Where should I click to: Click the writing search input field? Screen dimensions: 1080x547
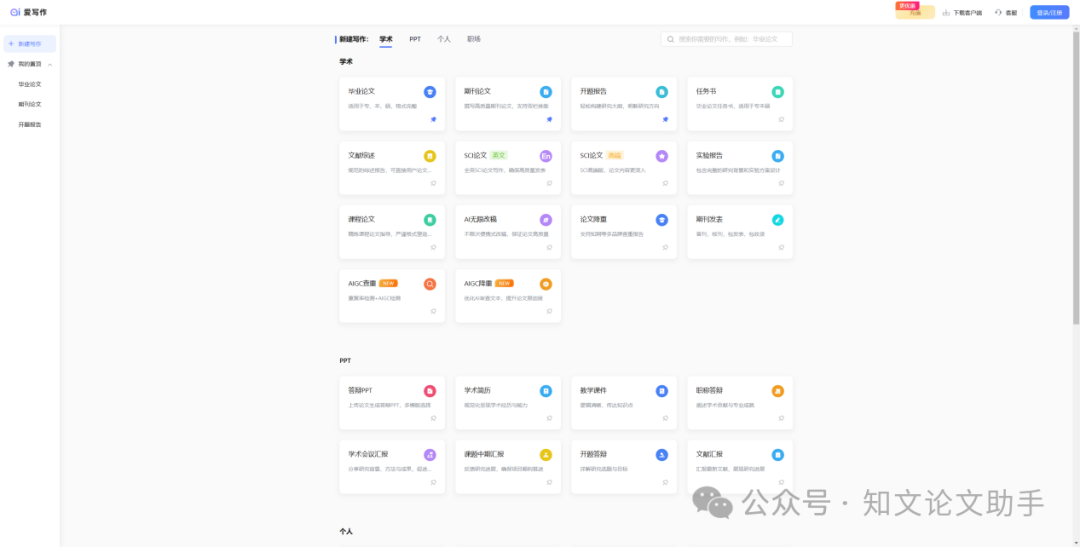(730, 39)
